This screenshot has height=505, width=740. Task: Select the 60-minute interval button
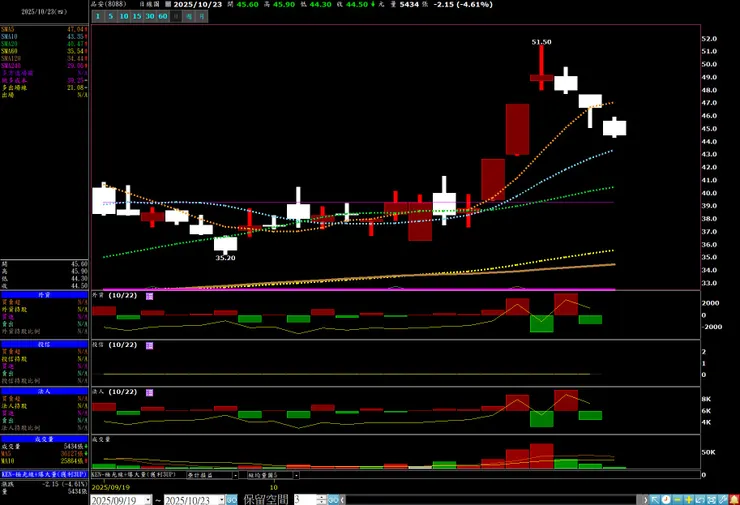pos(163,16)
